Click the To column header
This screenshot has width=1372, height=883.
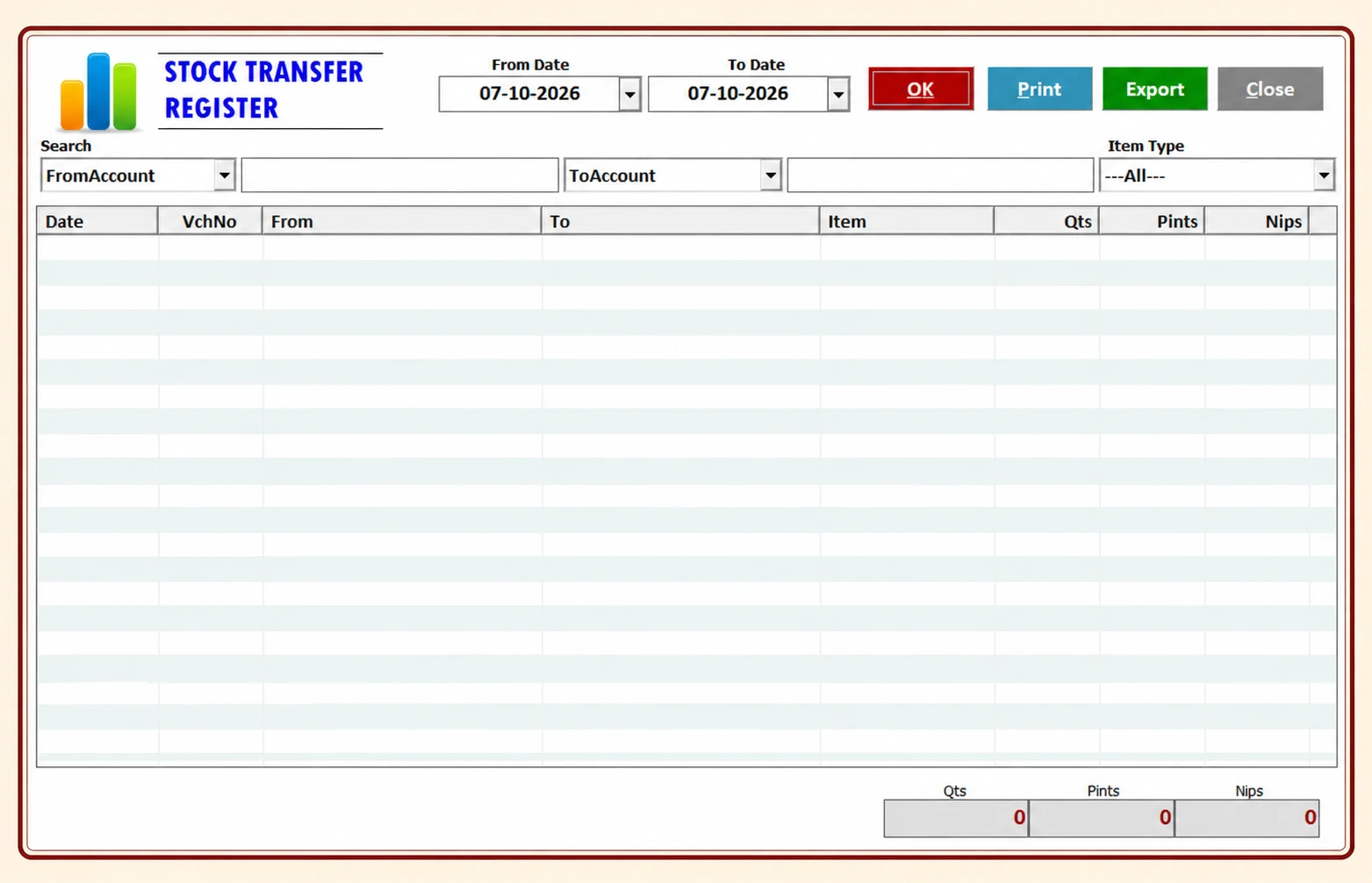click(680, 221)
